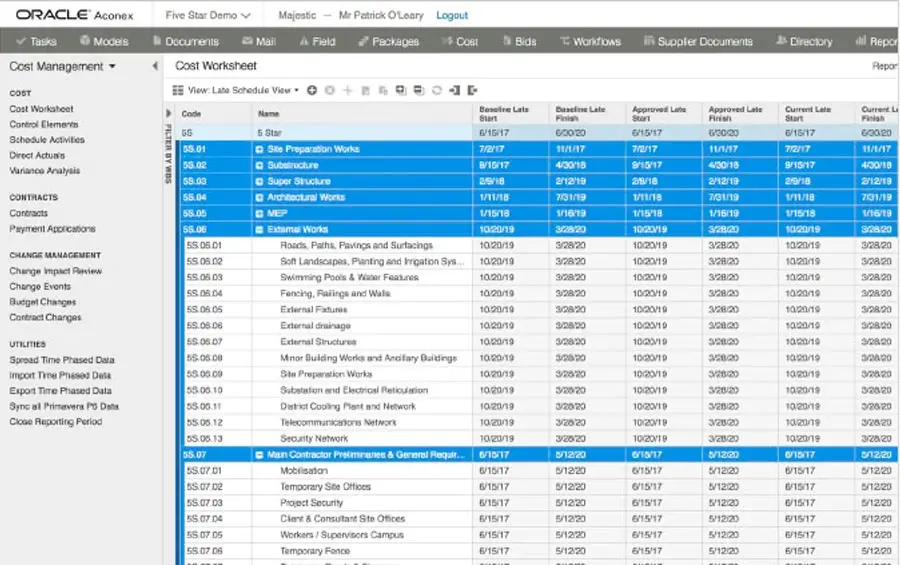Click the Logout link
Viewport: 900px width, 565px height.
tap(452, 16)
